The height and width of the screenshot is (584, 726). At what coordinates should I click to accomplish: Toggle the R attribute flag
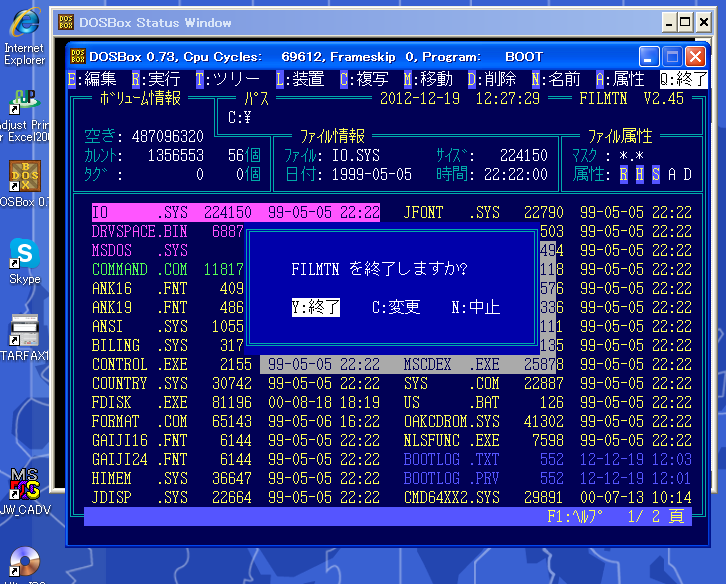tap(624, 175)
